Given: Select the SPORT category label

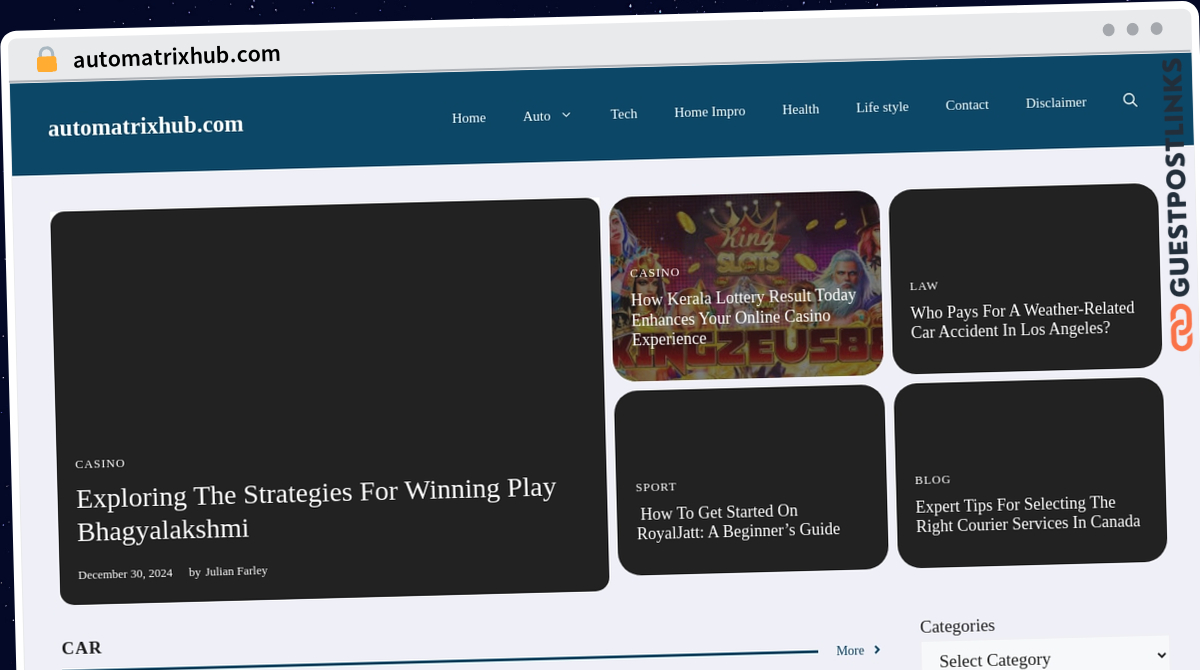Looking at the screenshot, I should (x=656, y=487).
